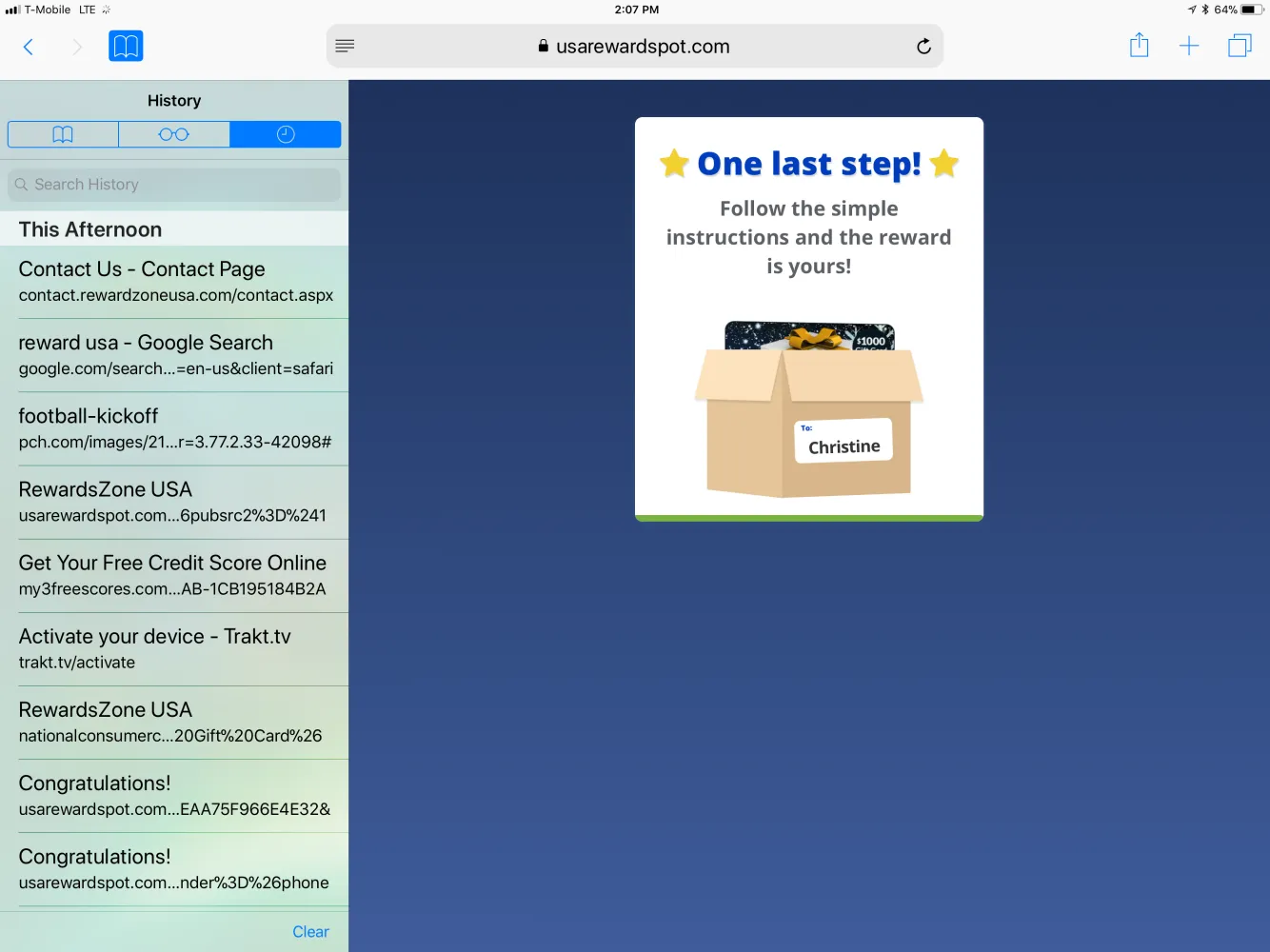The width and height of the screenshot is (1270, 952).
Task: Open a new tab with plus icon
Action: 1189,46
